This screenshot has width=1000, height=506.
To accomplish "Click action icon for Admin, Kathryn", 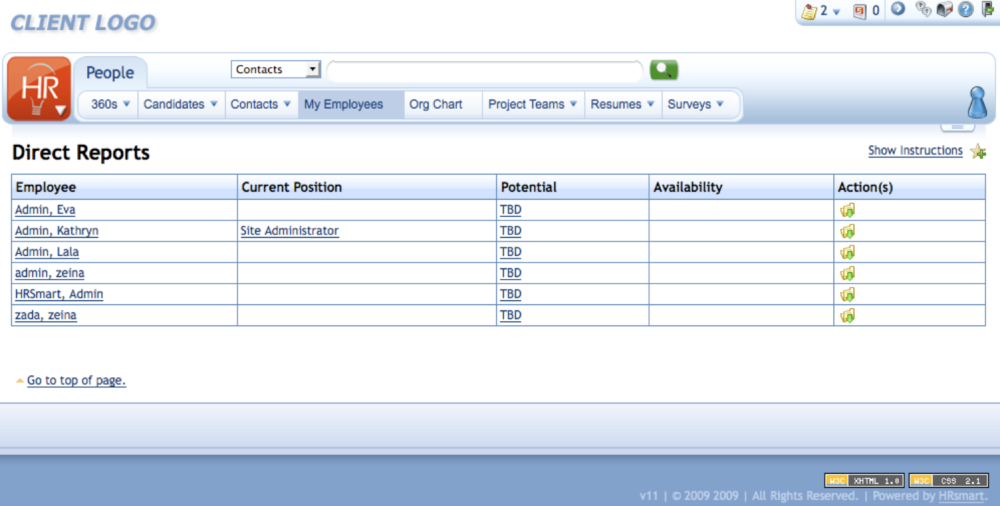I will coord(848,231).
